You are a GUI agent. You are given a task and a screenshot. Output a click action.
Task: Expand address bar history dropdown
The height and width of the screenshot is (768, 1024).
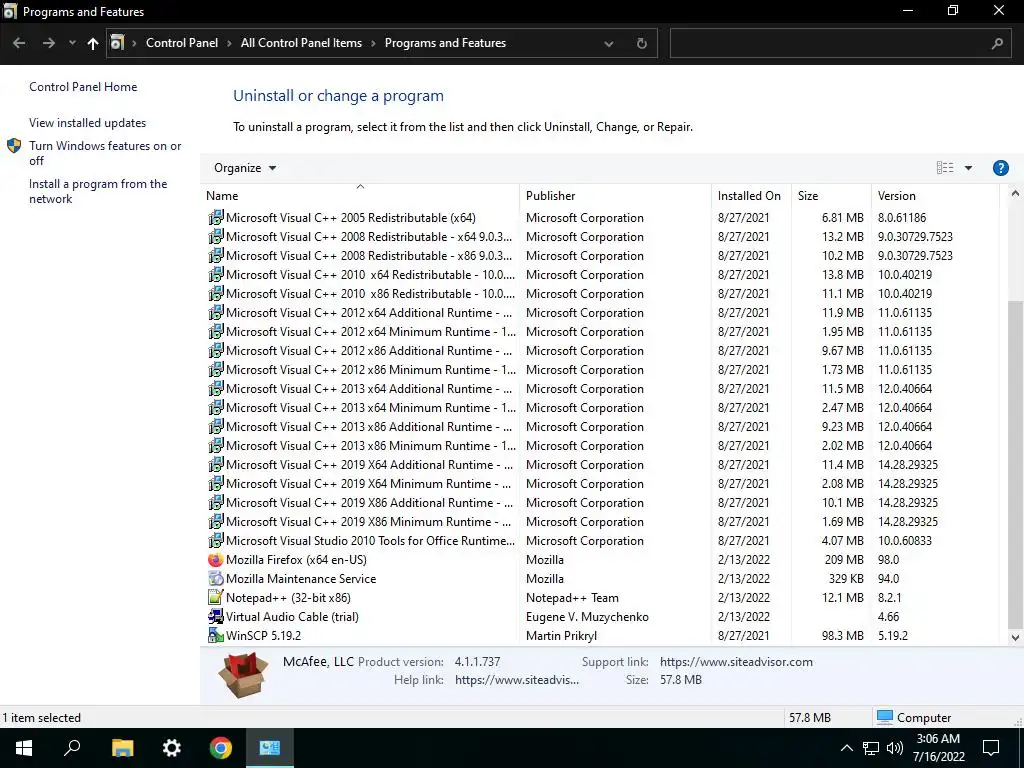[609, 43]
